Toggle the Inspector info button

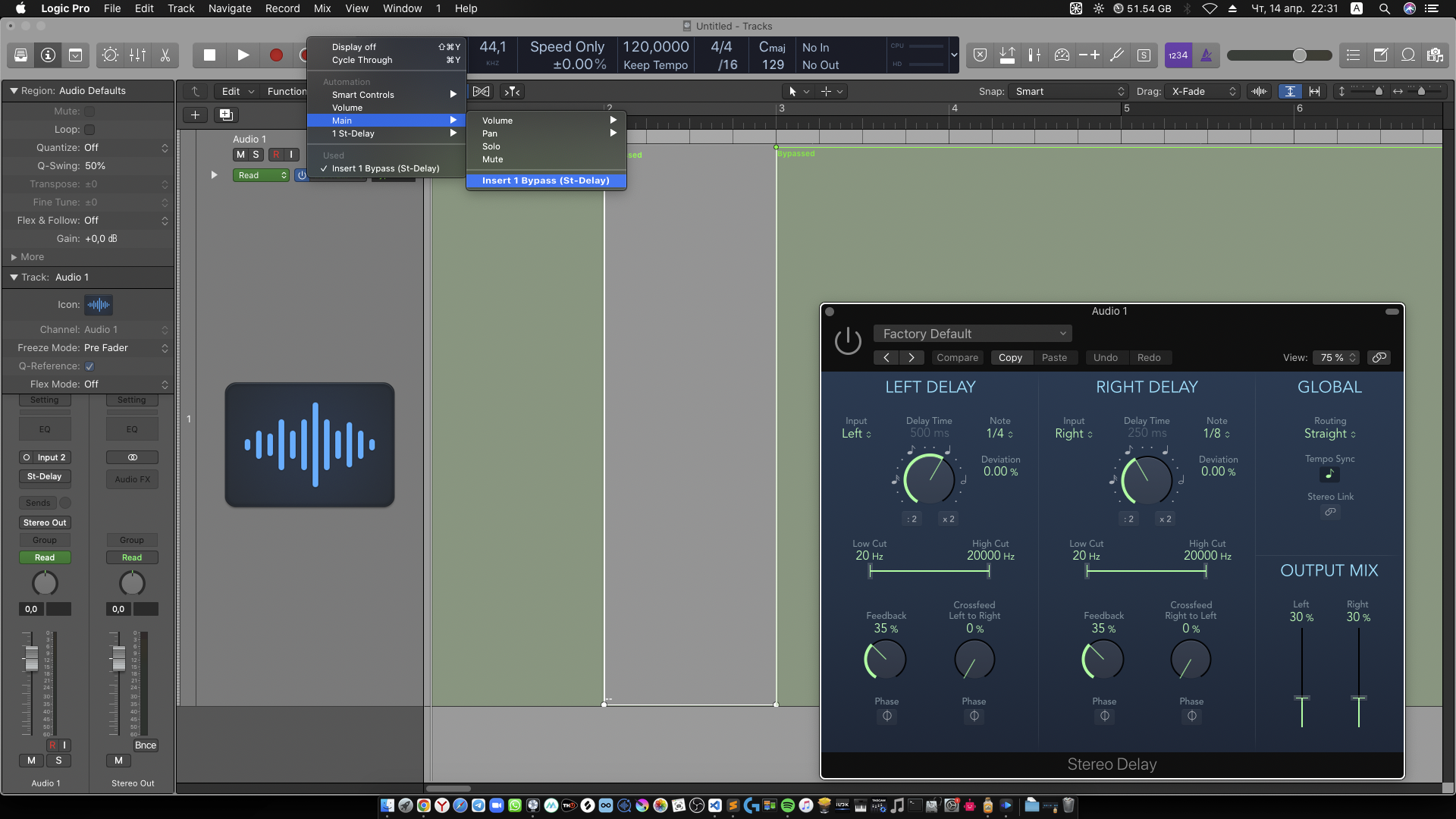click(x=48, y=55)
